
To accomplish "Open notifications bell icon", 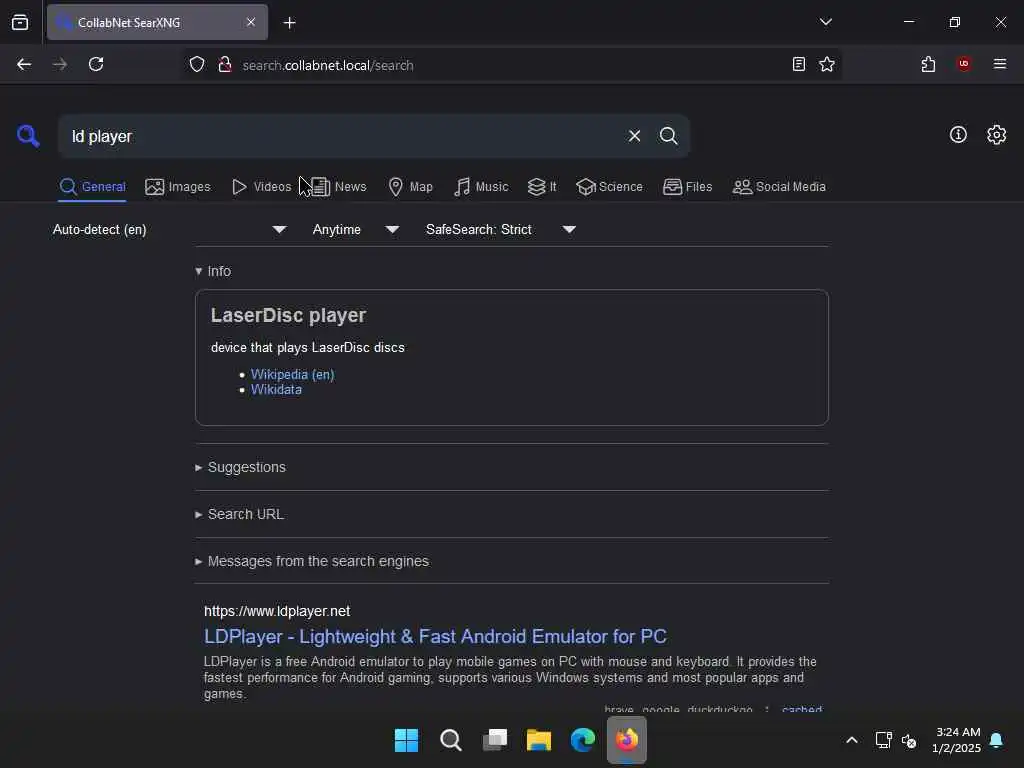I will coord(996,740).
